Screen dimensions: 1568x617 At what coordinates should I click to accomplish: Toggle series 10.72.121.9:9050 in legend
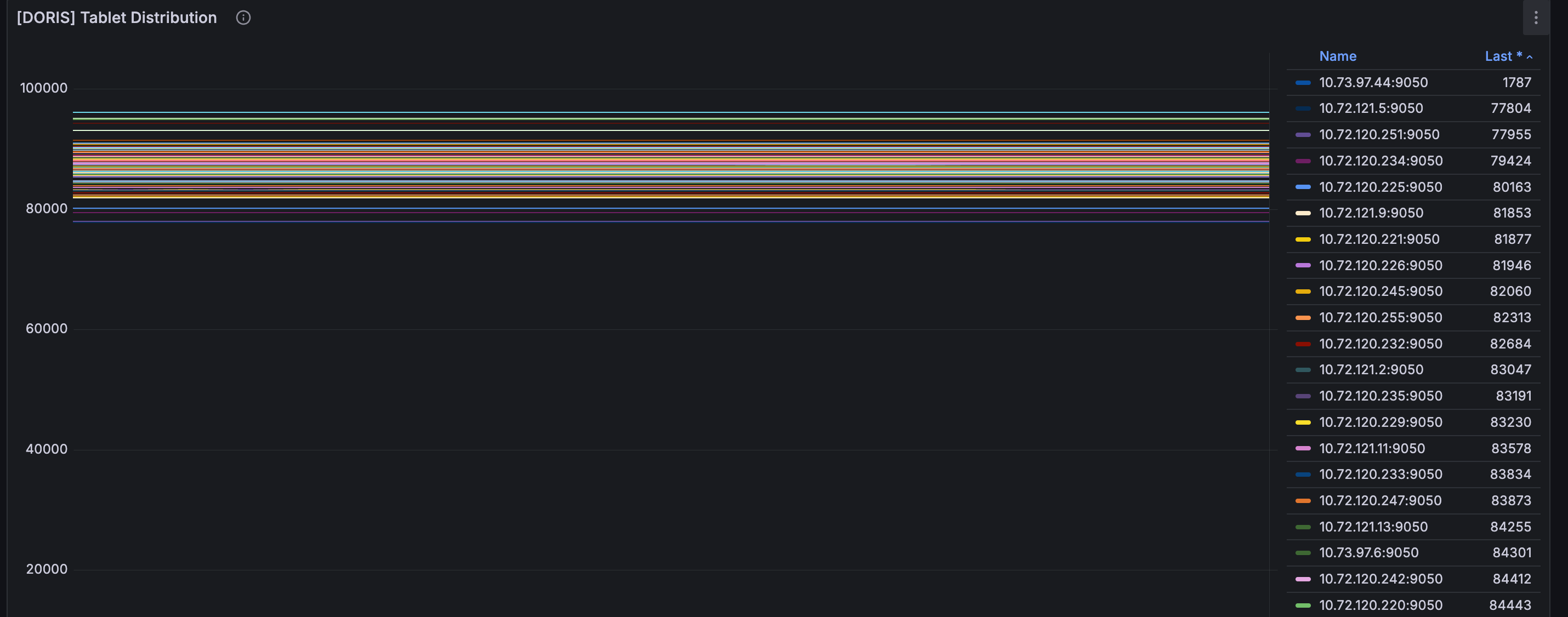click(x=1371, y=213)
